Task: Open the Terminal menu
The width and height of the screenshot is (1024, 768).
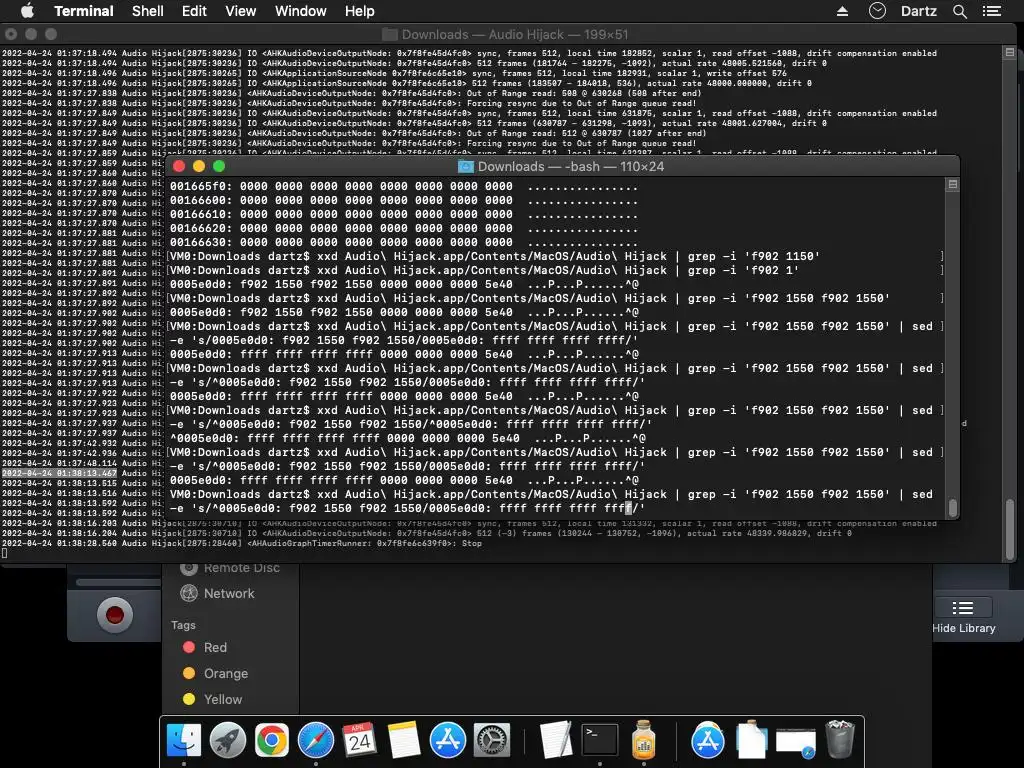Action: pos(84,11)
